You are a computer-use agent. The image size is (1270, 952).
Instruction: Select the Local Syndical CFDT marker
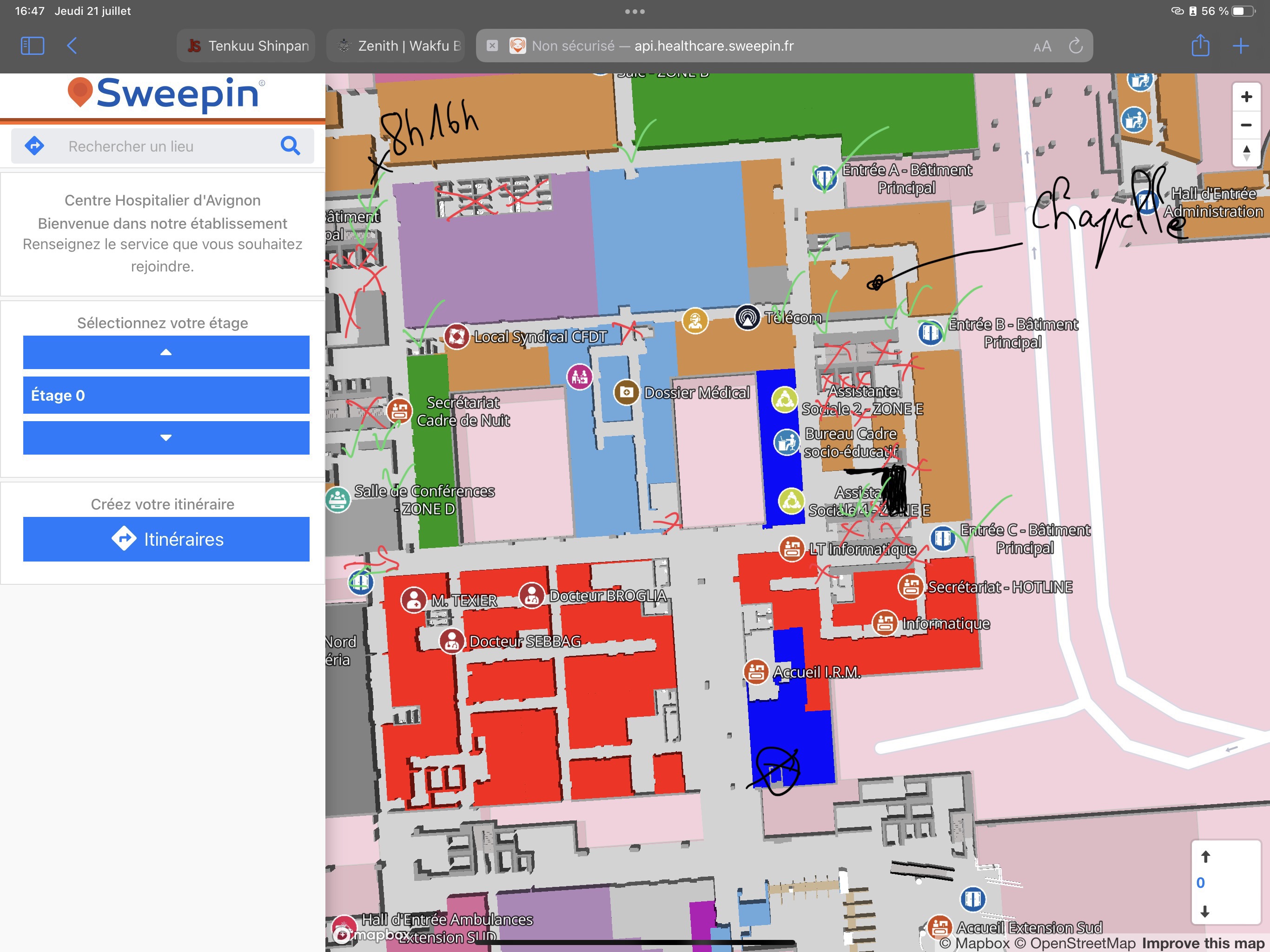point(456,337)
